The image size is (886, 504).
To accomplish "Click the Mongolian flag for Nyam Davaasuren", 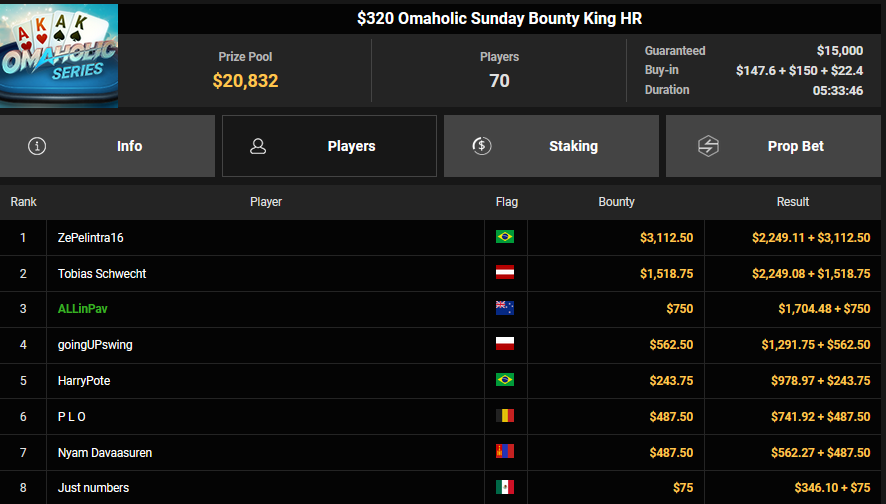I will coord(505,452).
